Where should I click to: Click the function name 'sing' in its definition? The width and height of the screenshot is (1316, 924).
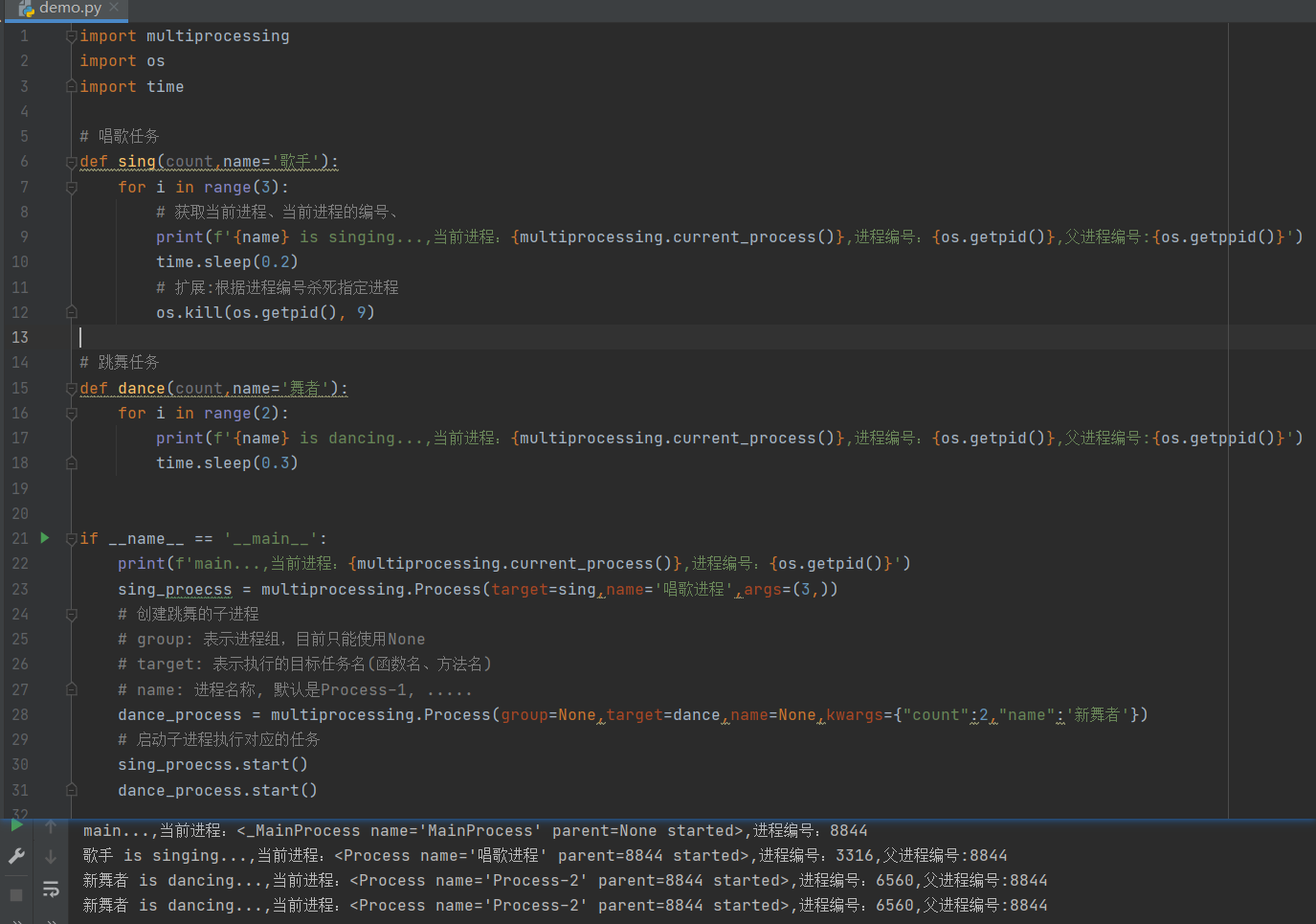(x=136, y=161)
